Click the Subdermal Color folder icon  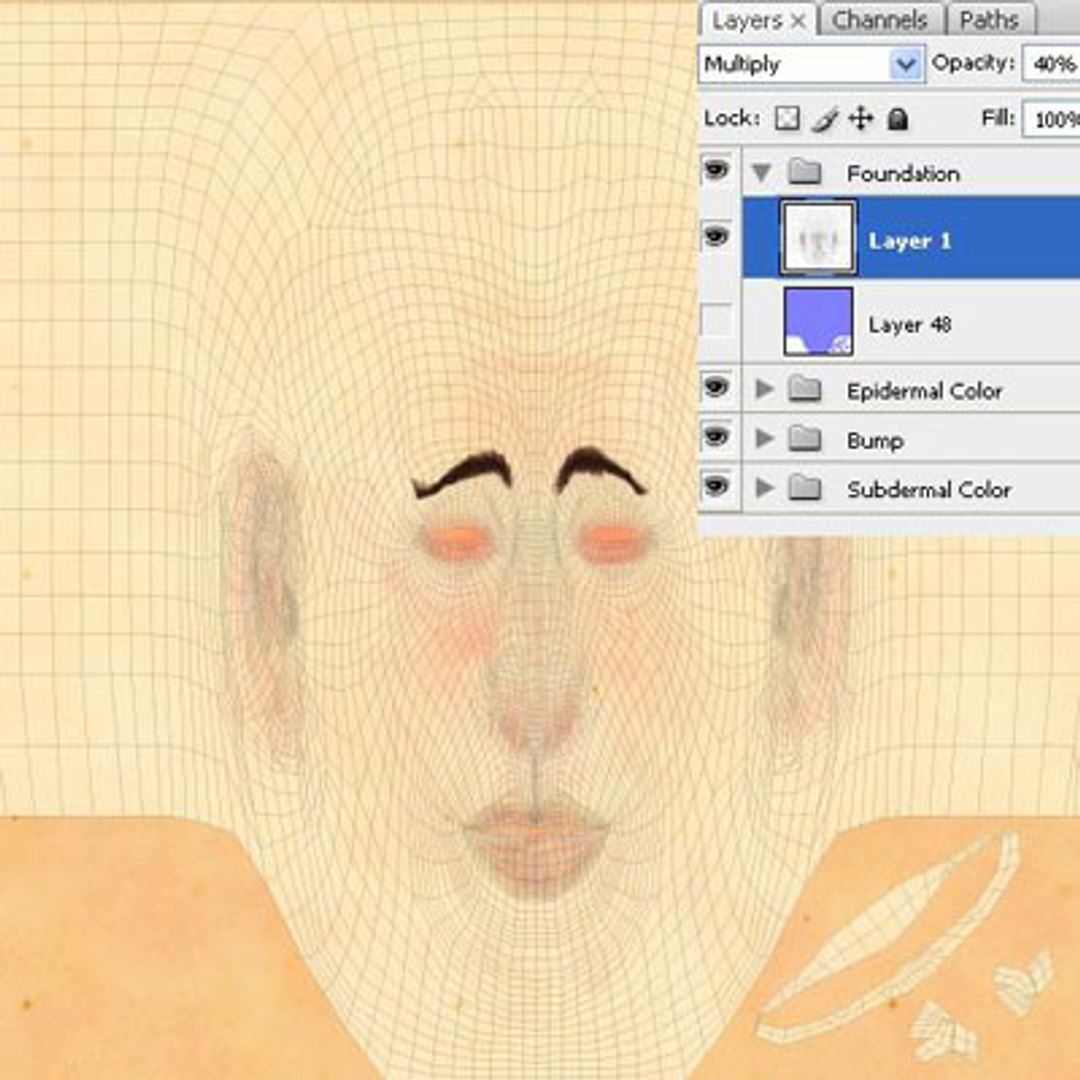(804, 488)
